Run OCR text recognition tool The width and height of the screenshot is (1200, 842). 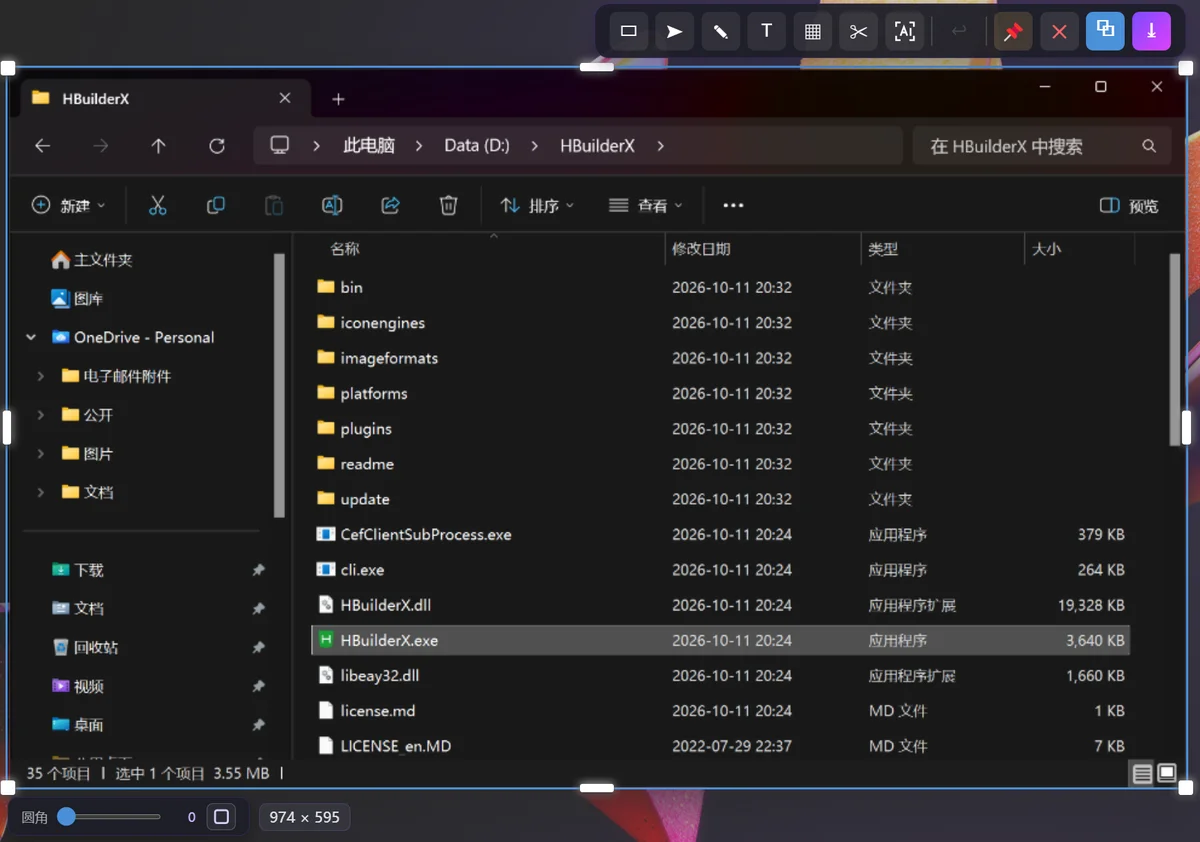(x=905, y=31)
